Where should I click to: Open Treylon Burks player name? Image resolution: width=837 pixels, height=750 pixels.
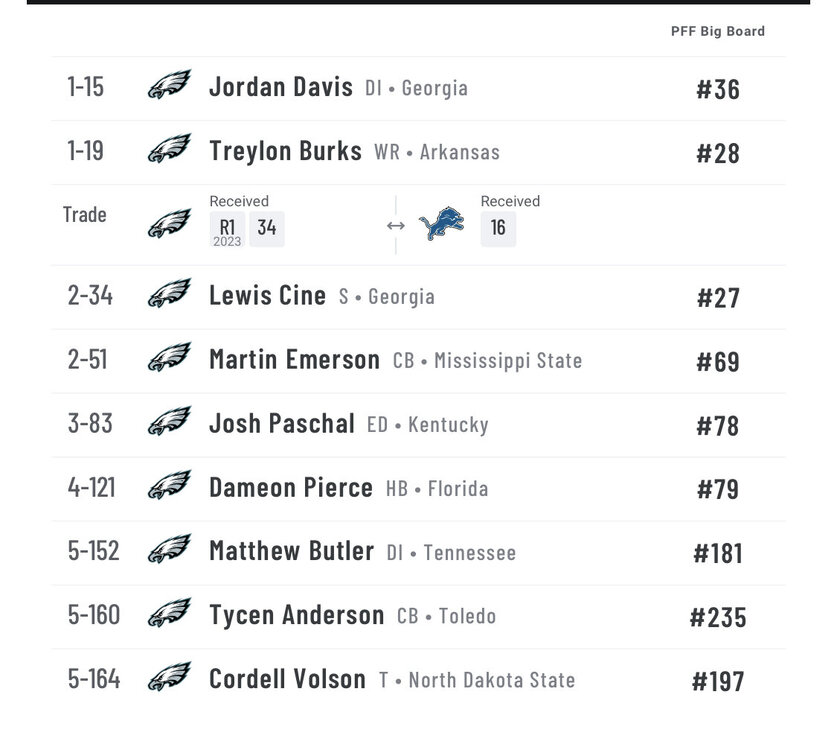pos(285,151)
